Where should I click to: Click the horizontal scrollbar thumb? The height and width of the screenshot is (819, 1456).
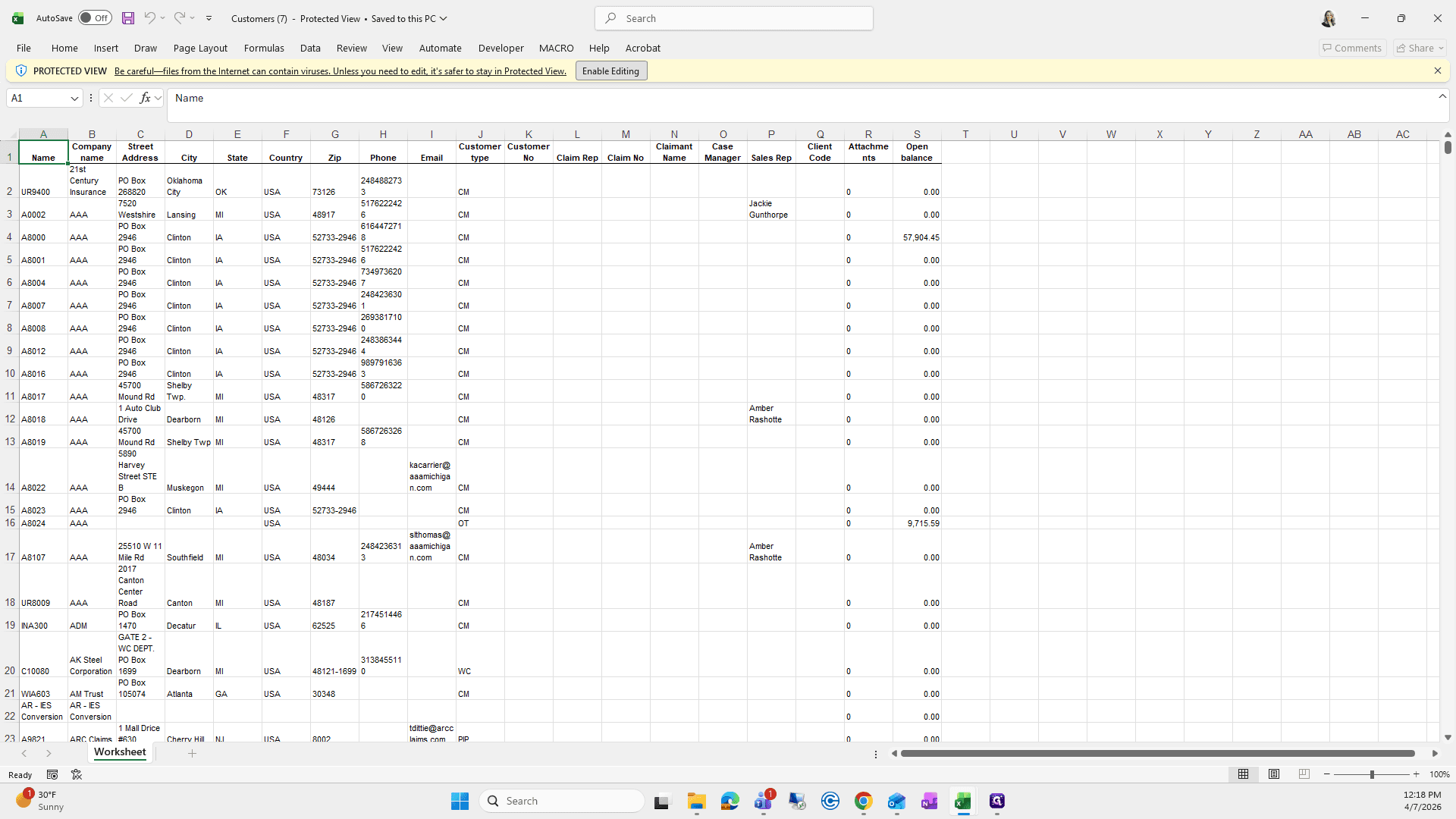click(x=1157, y=753)
